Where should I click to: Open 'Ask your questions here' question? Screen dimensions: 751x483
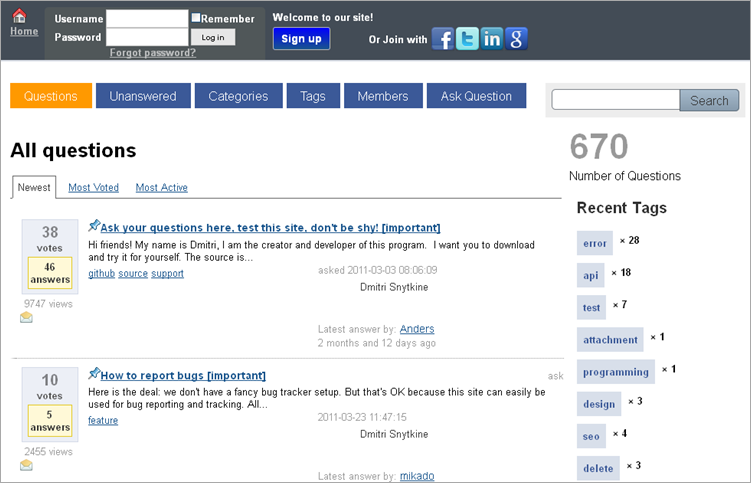(270, 228)
